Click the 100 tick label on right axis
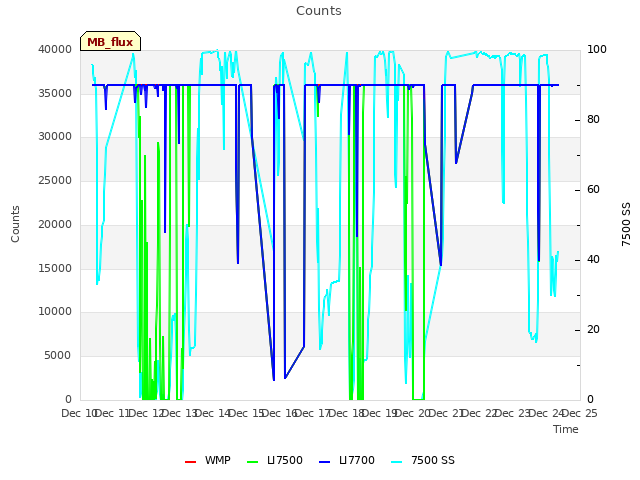Image resolution: width=640 pixels, height=480 pixels. coord(597,49)
